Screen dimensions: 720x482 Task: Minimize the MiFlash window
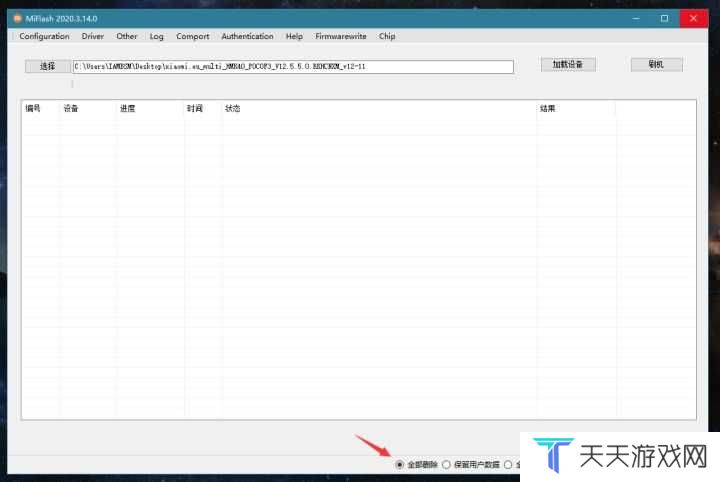pos(636,19)
